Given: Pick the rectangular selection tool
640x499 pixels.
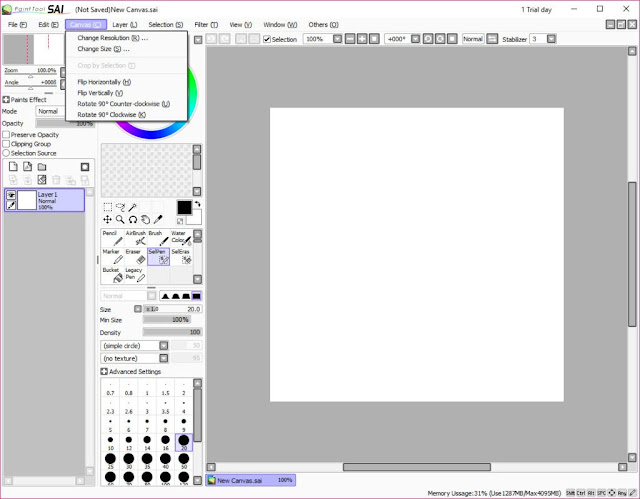Looking at the screenshot, I should 108,207.
